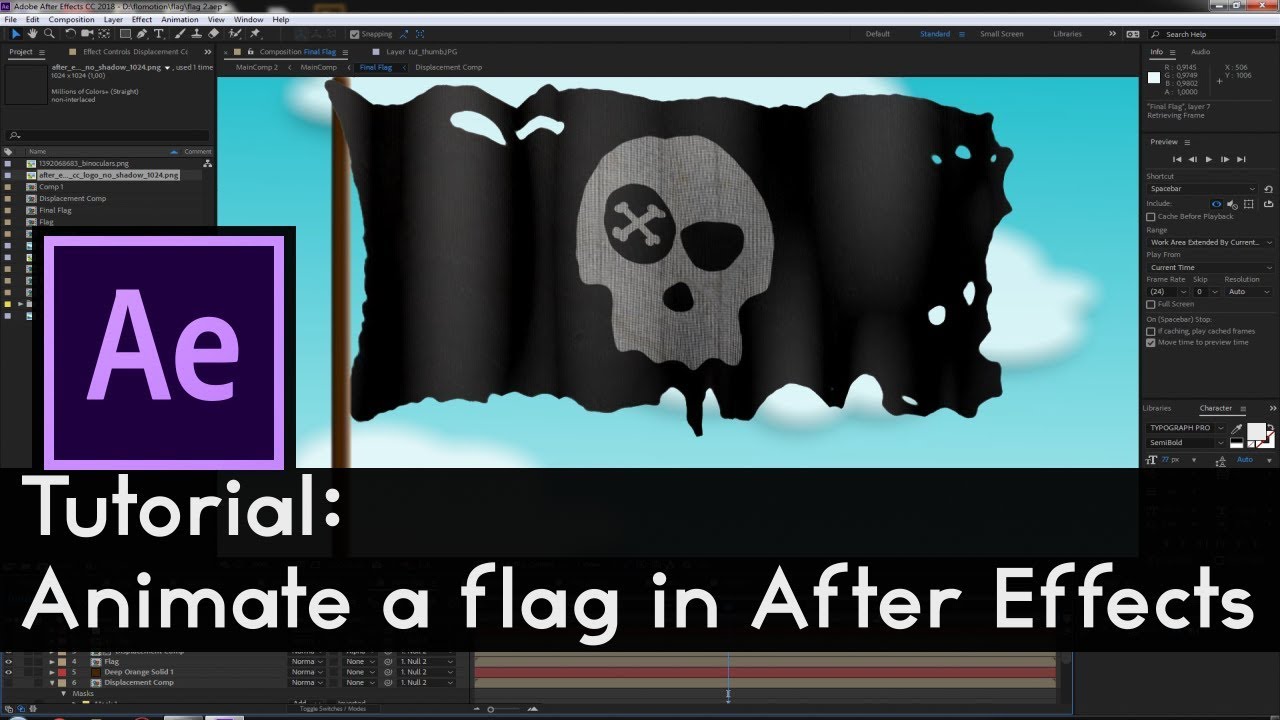This screenshot has width=1280, height=720.
Task: Collapse the Masks group
Action: (64, 693)
